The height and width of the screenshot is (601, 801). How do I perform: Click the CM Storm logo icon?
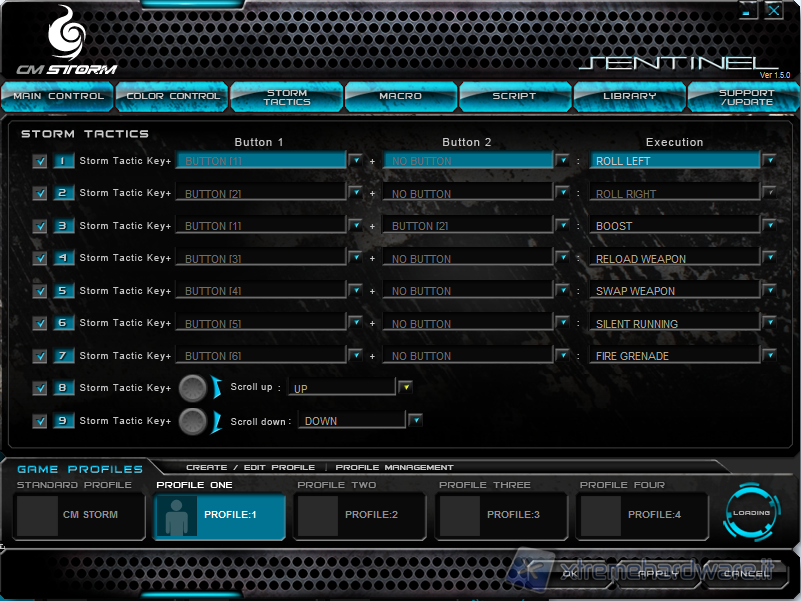click(64, 33)
